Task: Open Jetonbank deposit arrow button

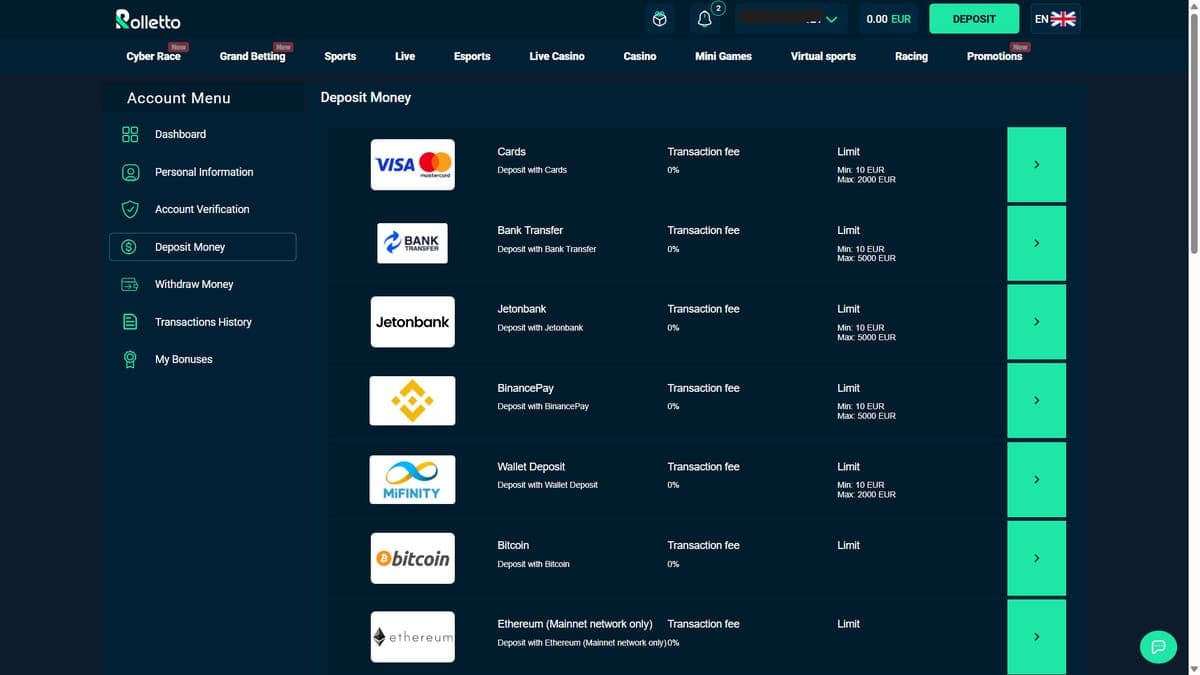Action: pos(1036,322)
